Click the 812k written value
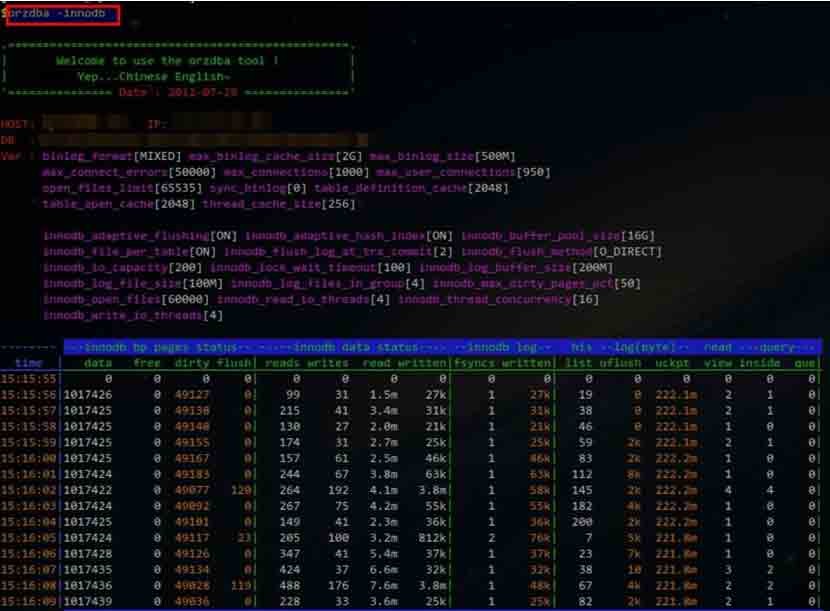 (x=429, y=538)
